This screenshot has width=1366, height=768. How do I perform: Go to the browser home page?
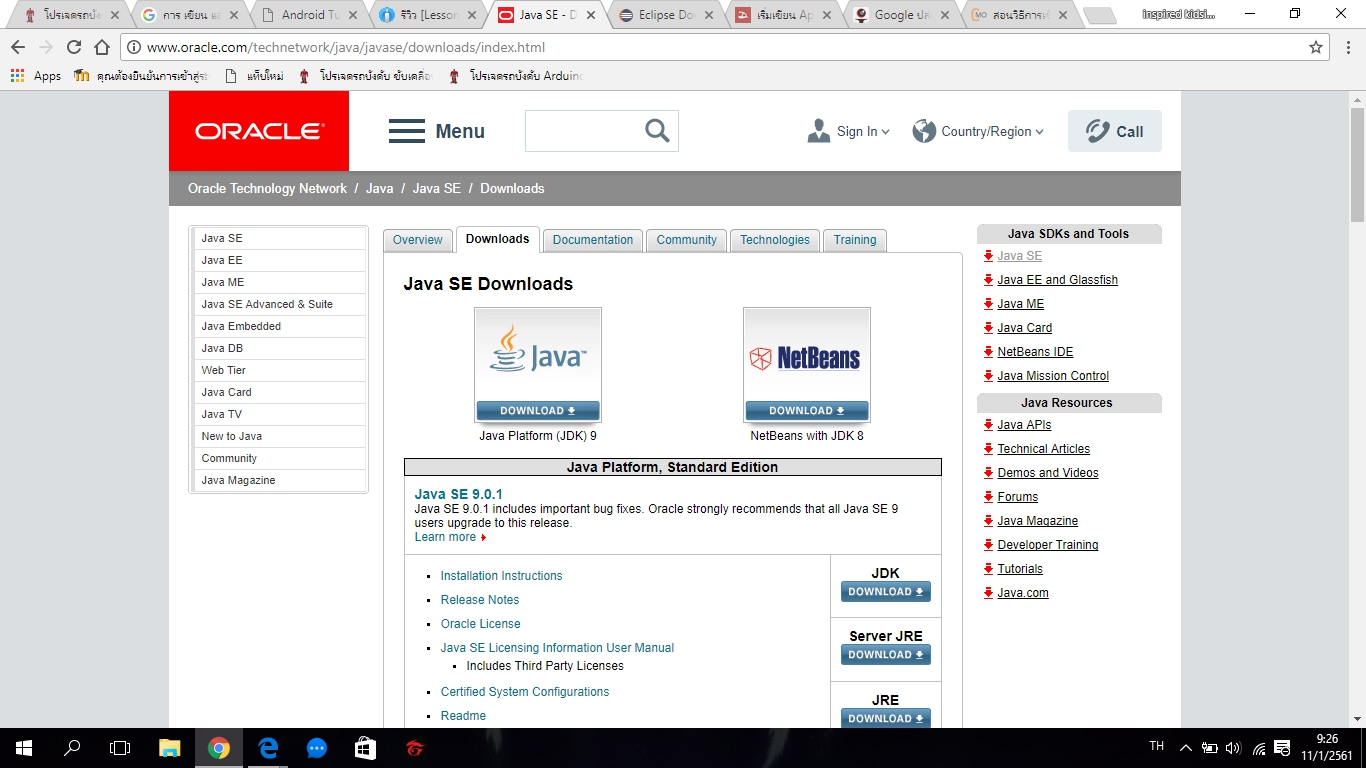point(102,47)
